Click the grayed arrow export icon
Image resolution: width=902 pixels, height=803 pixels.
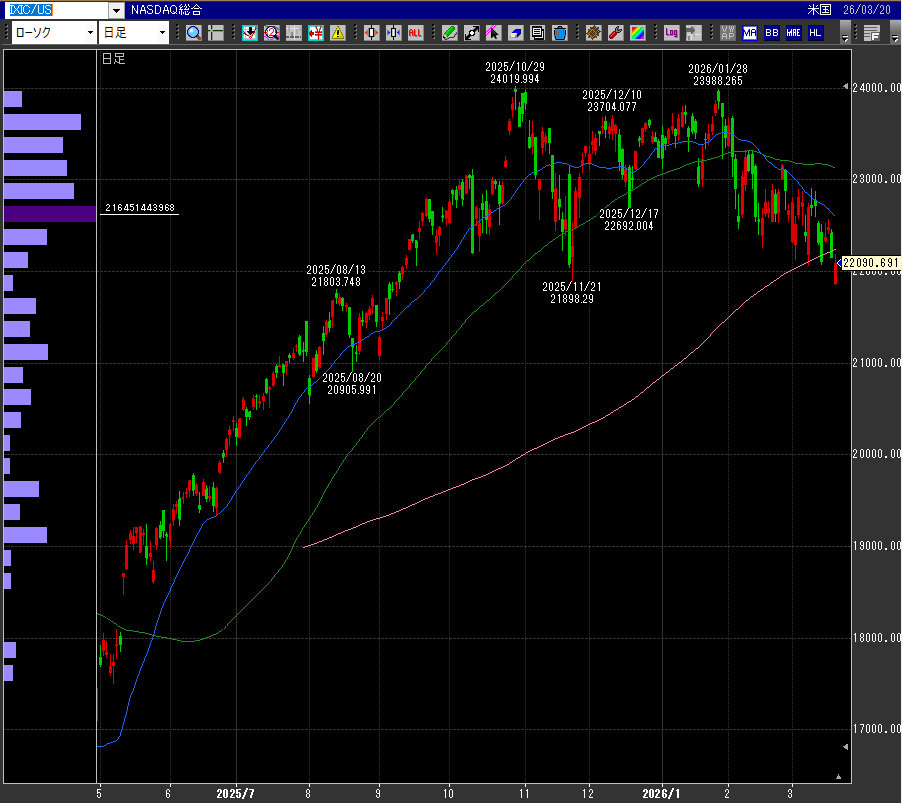694,33
